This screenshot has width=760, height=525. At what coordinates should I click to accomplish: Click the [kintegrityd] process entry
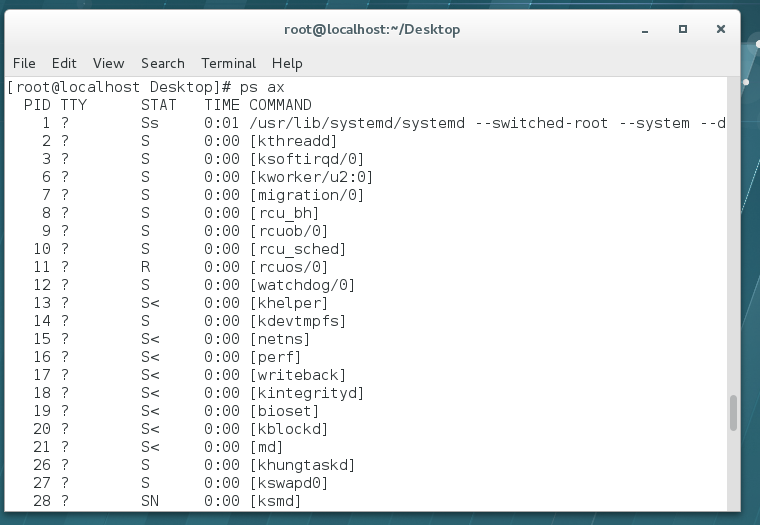(x=306, y=392)
